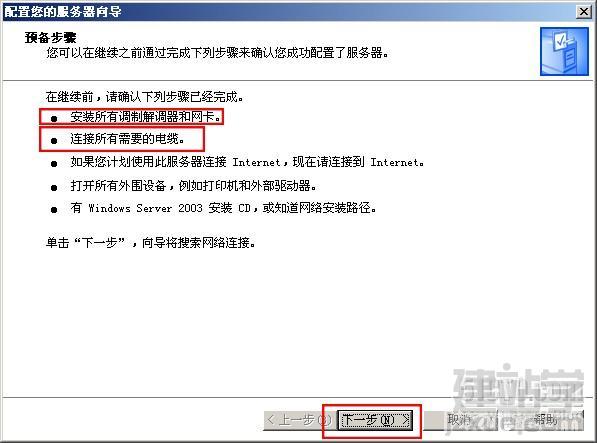Close the 配置您的服务器向导 dialog window
This screenshot has height=443, width=597.
583,12
